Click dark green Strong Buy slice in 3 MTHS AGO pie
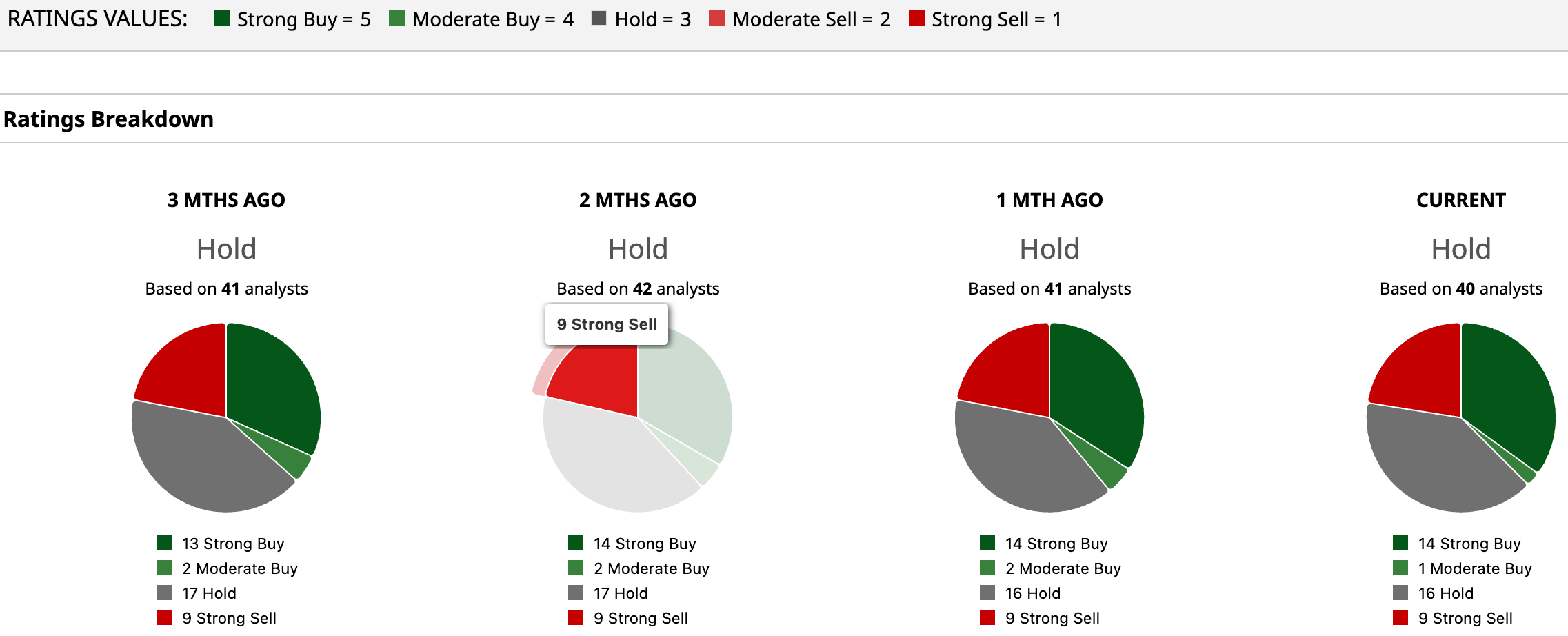1568x636 pixels. coord(272,386)
